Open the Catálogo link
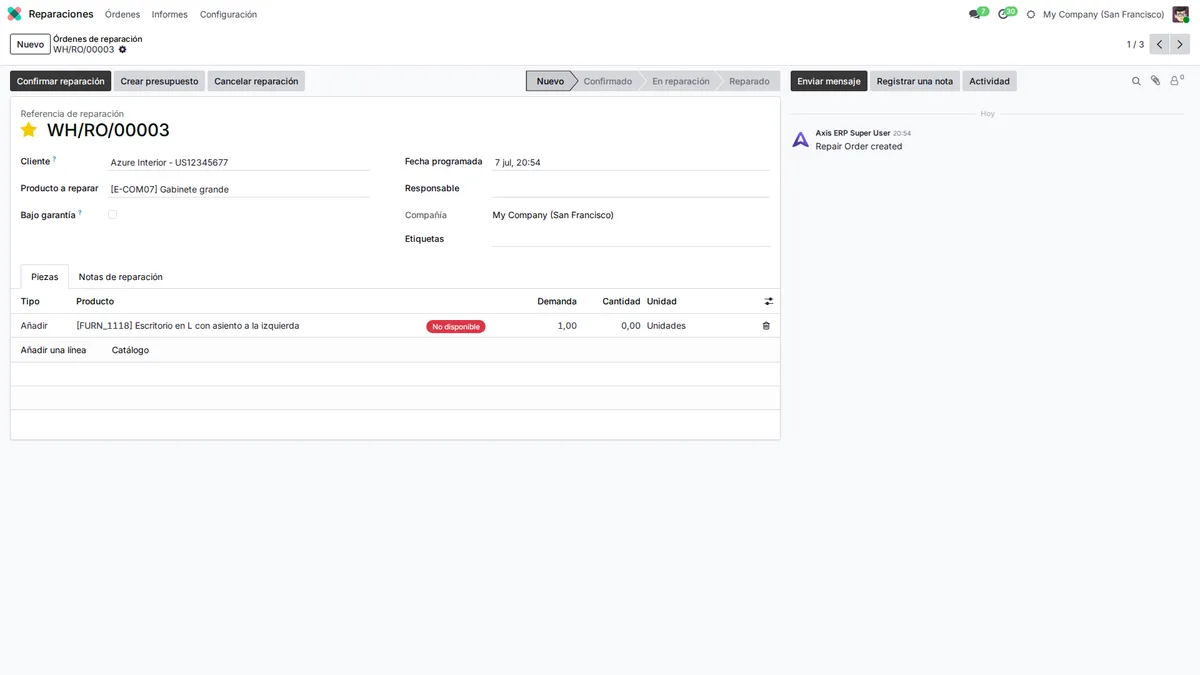 [130, 350]
